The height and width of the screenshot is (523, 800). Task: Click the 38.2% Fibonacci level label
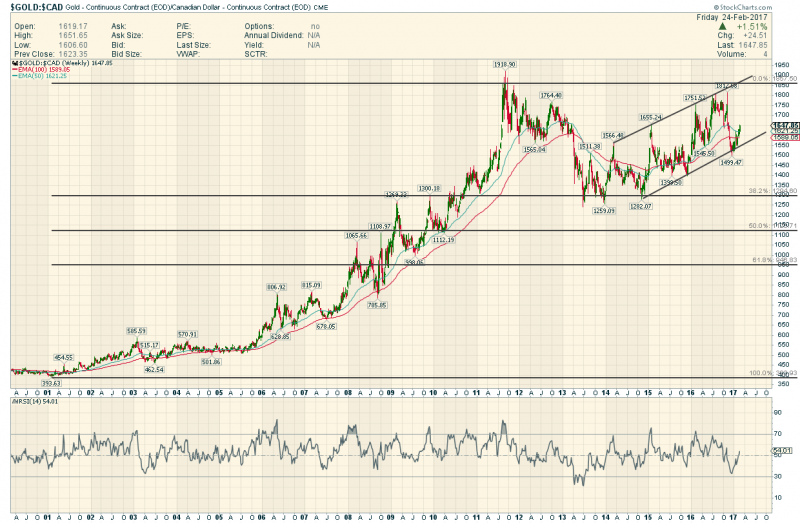[772, 191]
